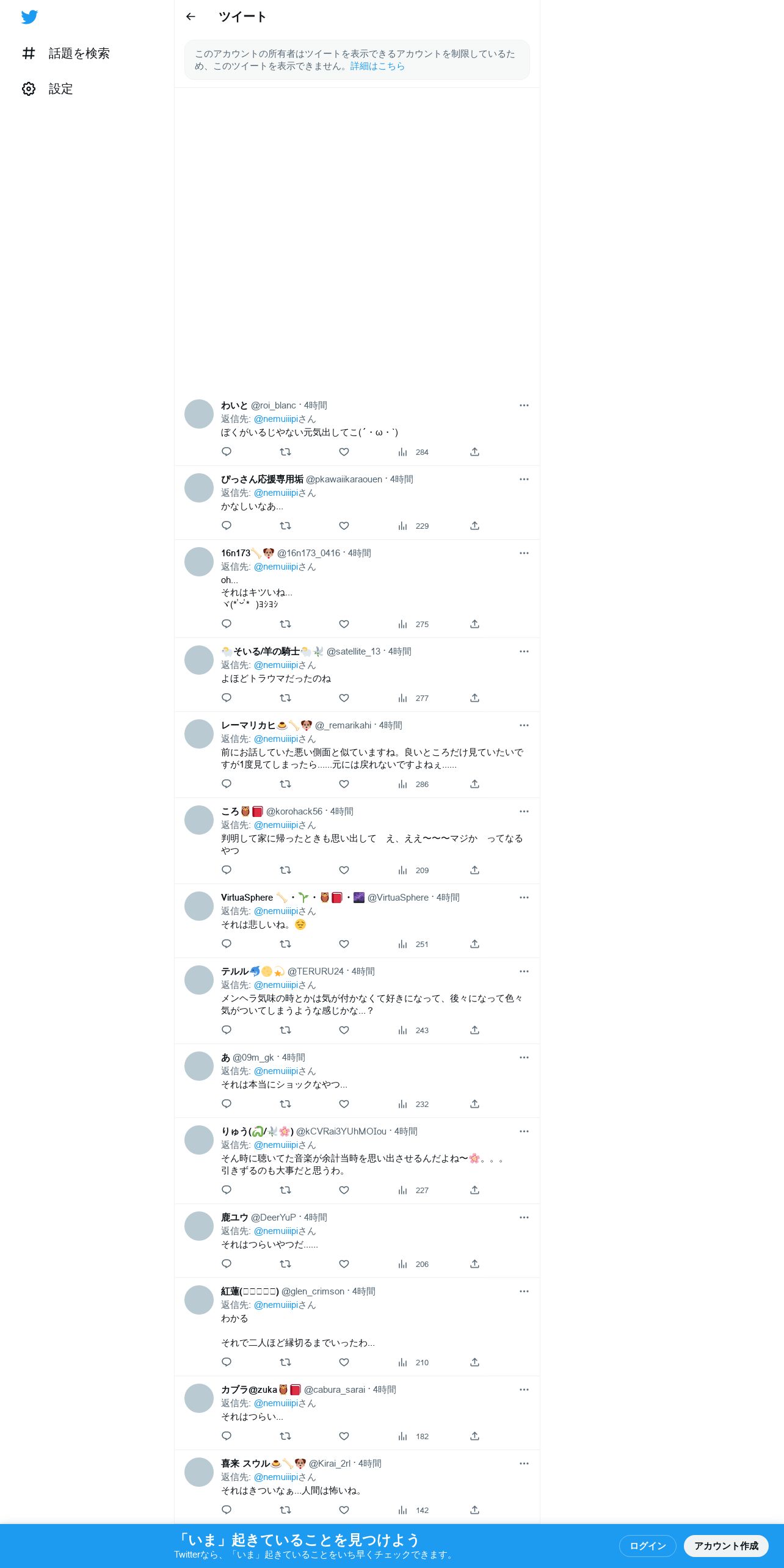Reply to the @roi_blanc tweet
Image resolution: width=784 pixels, height=1568 pixels.
click(227, 452)
